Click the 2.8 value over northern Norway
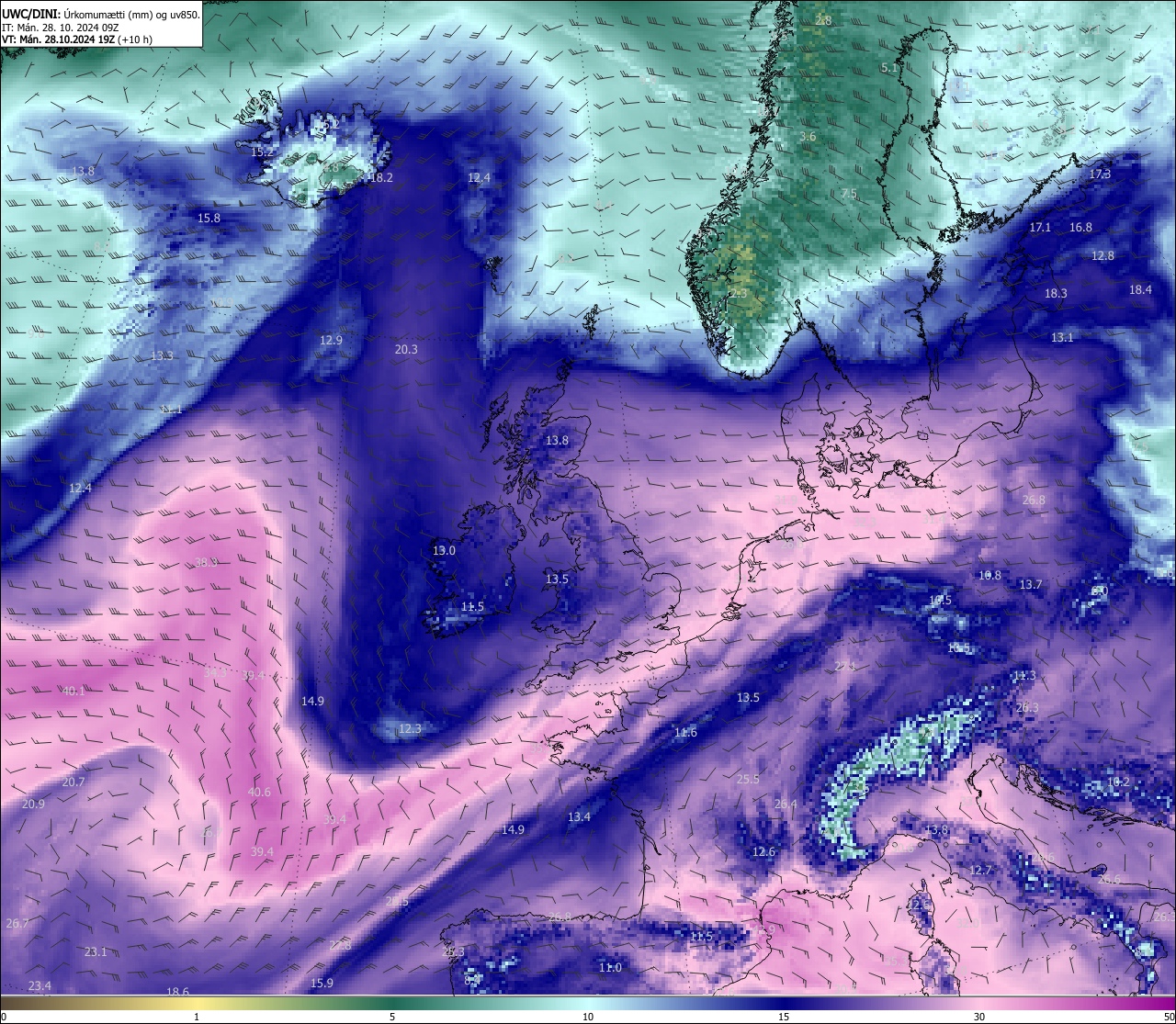This screenshot has height=1024, width=1176. pyautogui.click(x=823, y=20)
